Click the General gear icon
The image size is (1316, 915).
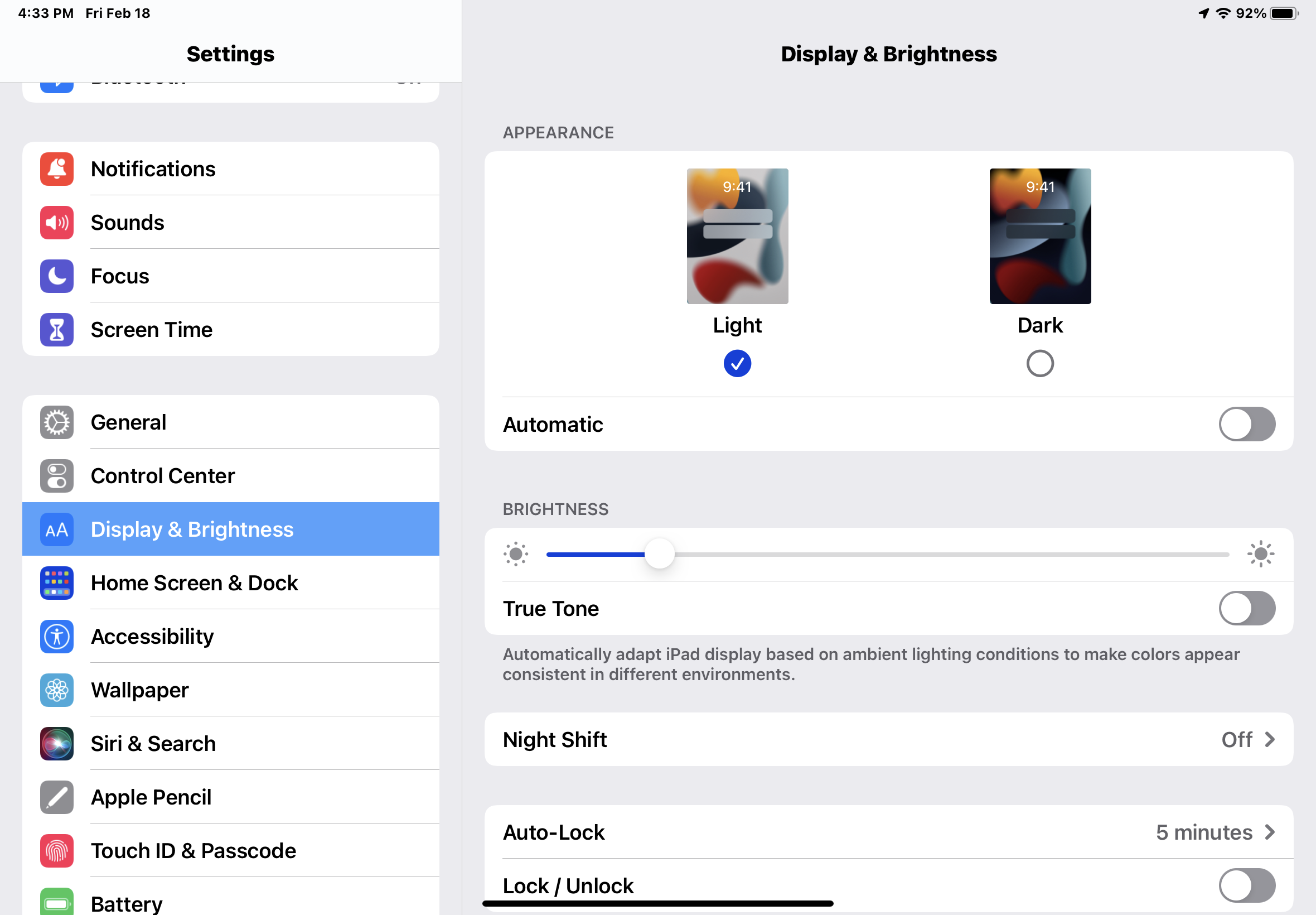pos(57,422)
